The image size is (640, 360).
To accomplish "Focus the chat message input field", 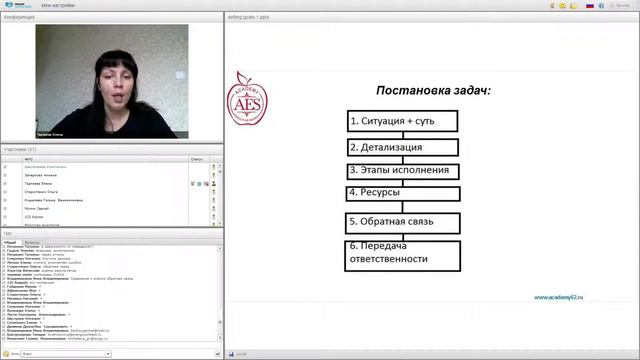I will 112,345.
